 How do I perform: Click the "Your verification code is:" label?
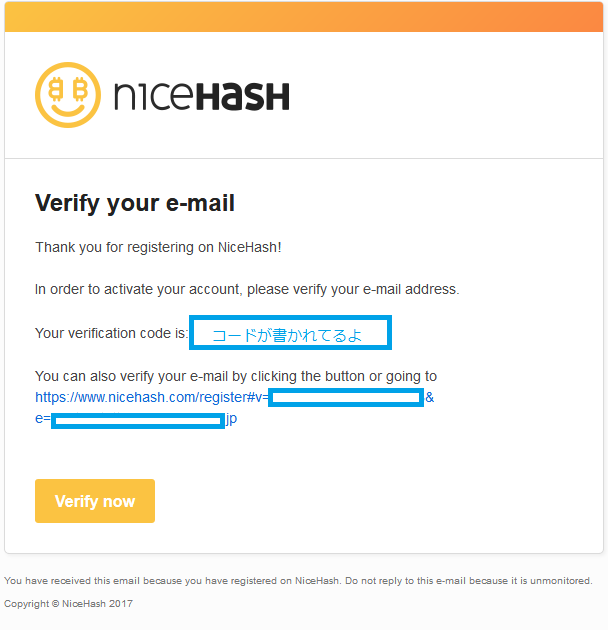tap(111, 333)
